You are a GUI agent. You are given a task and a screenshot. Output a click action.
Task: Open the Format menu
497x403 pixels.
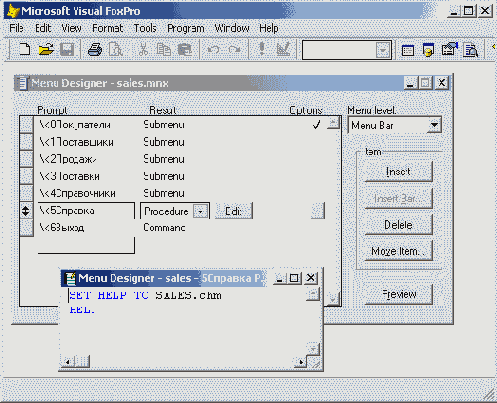(x=107, y=28)
